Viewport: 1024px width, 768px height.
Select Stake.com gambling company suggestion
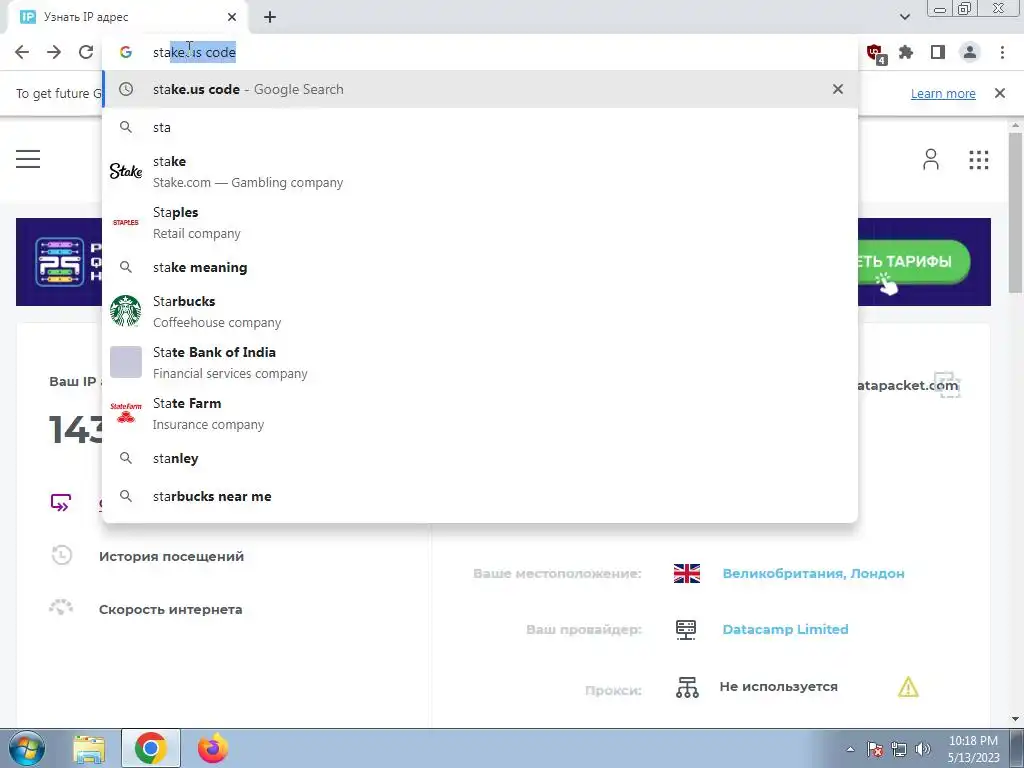(480, 172)
